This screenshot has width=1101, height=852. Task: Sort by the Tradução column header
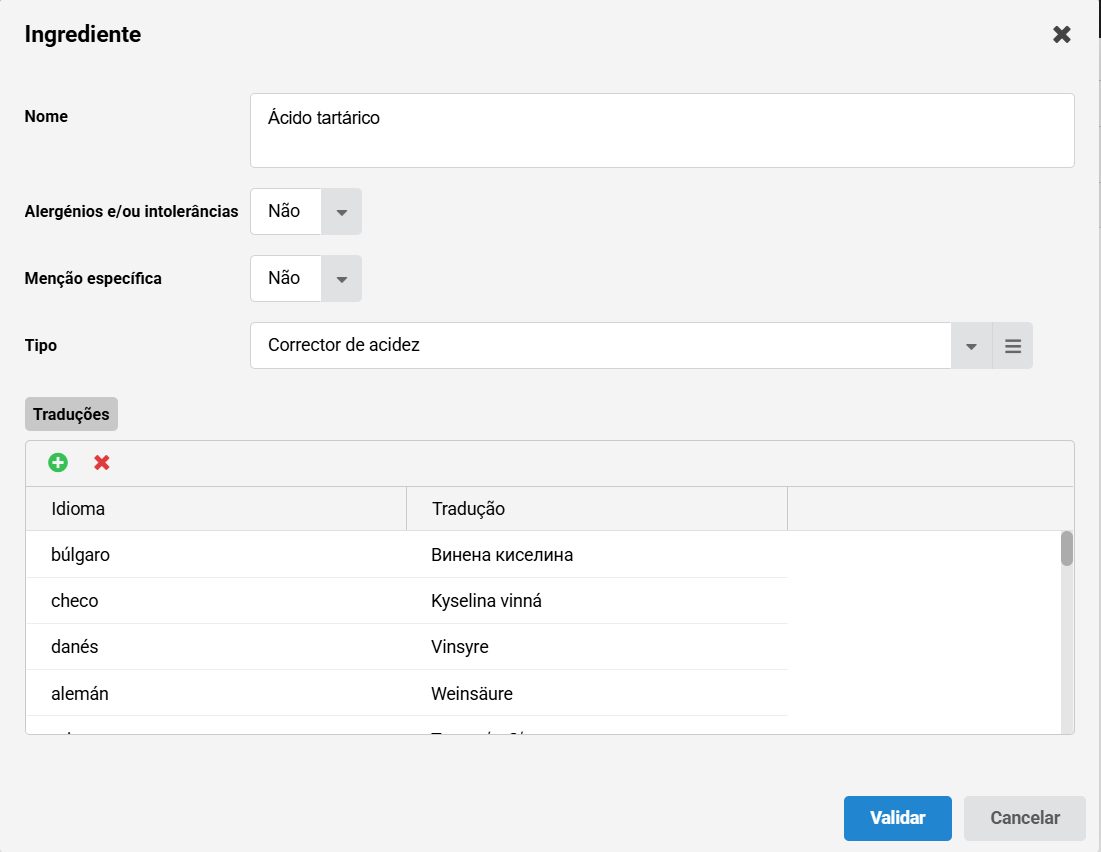coord(597,509)
